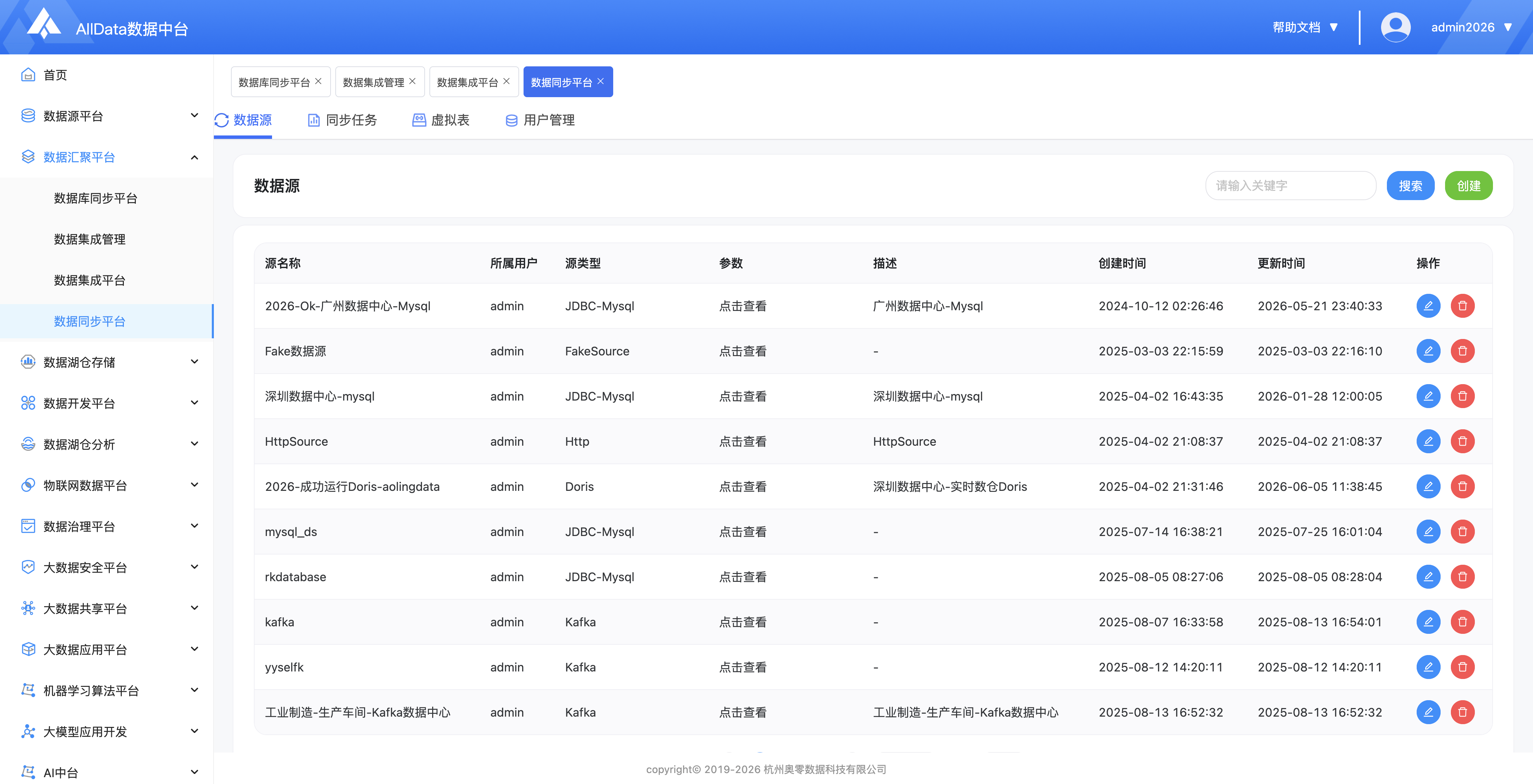Image resolution: width=1533 pixels, height=784 pixels.
Task: Delete the 深圳数据中心-mysql data source
Action: pos(1462,396)
